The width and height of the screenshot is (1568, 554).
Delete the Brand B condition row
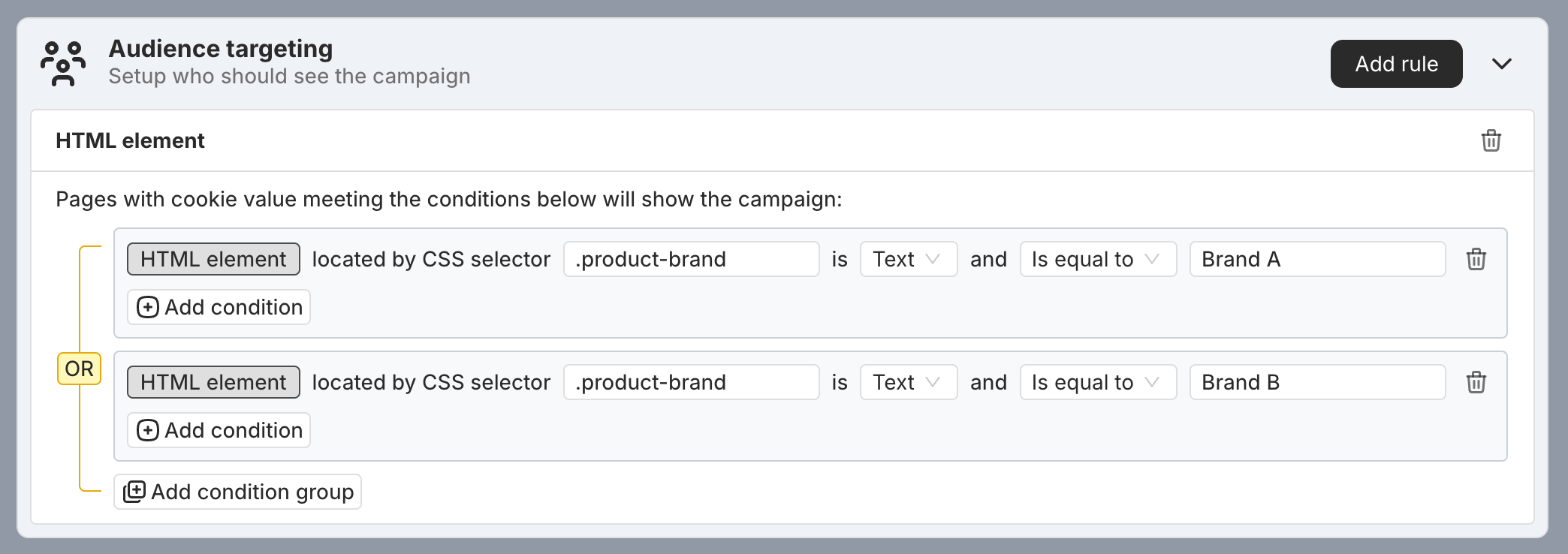point(1476,382)
